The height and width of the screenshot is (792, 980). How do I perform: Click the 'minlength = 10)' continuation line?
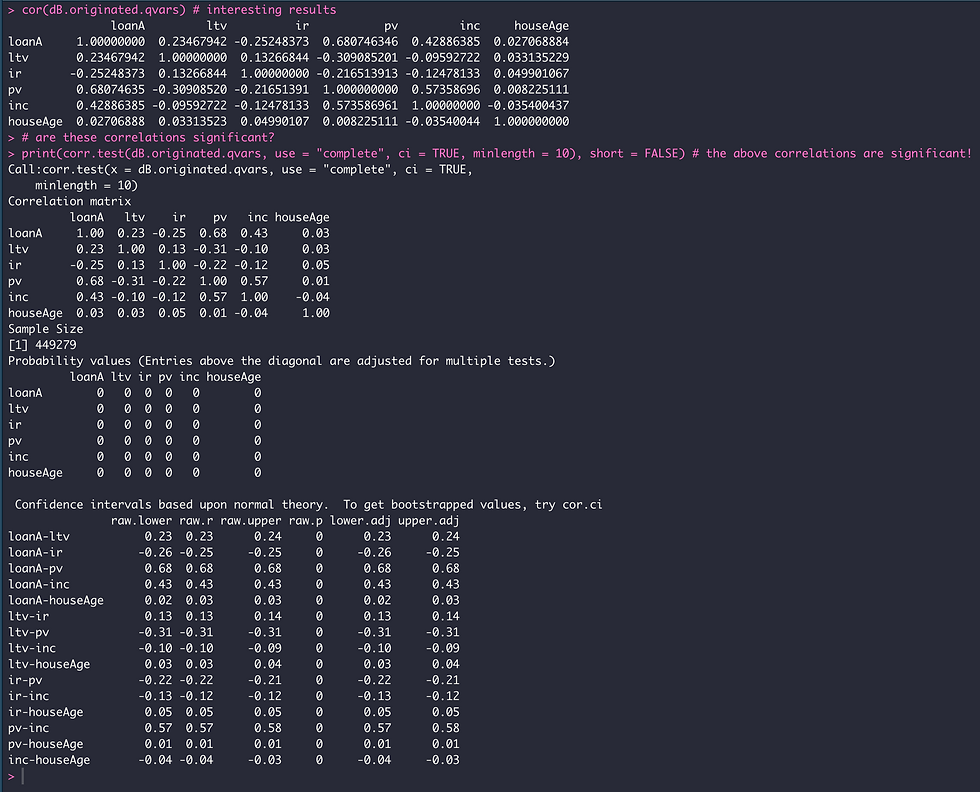pos(86,186)
